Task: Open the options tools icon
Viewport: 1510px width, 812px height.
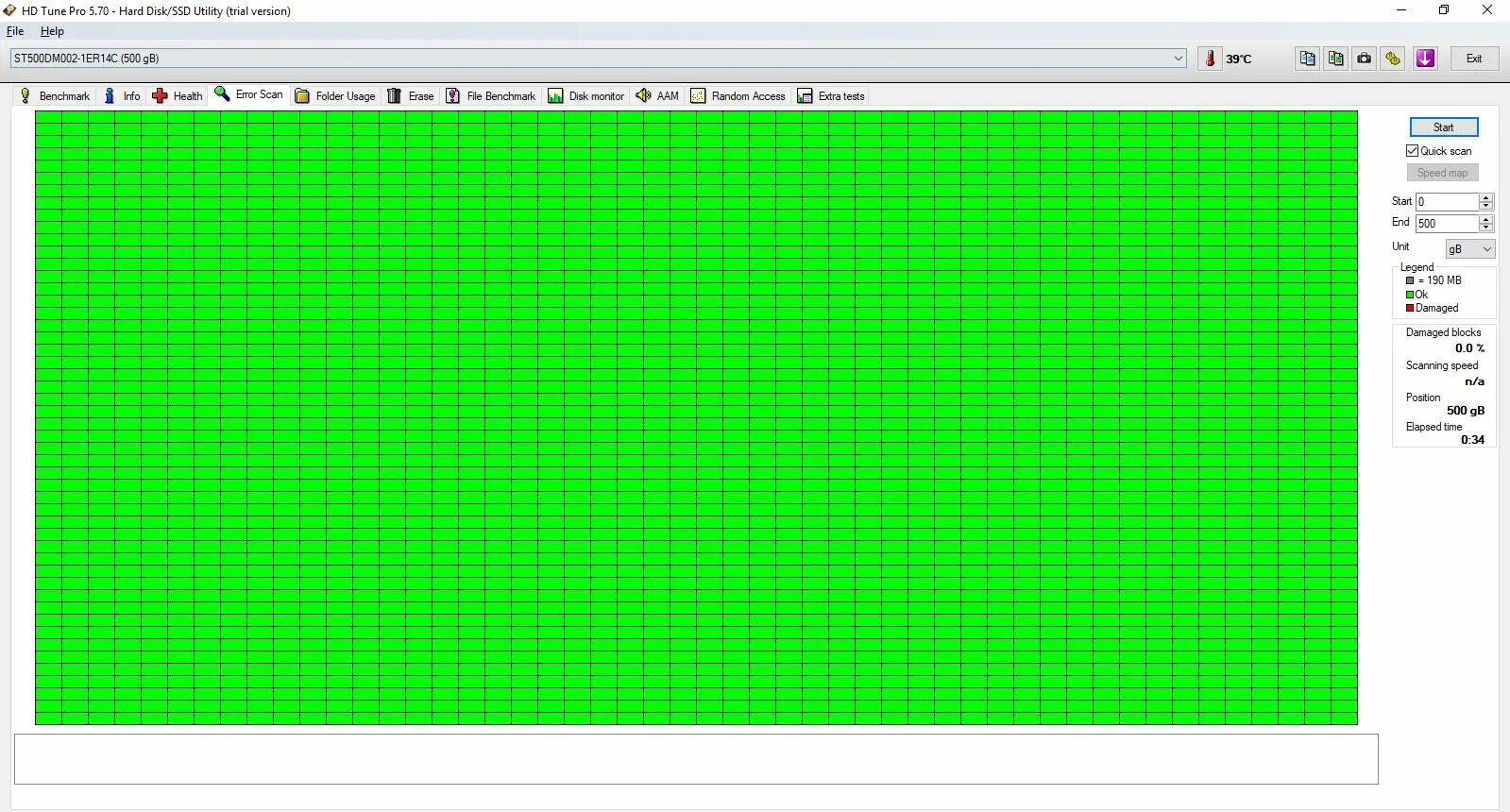Action: click(1393, 59)
